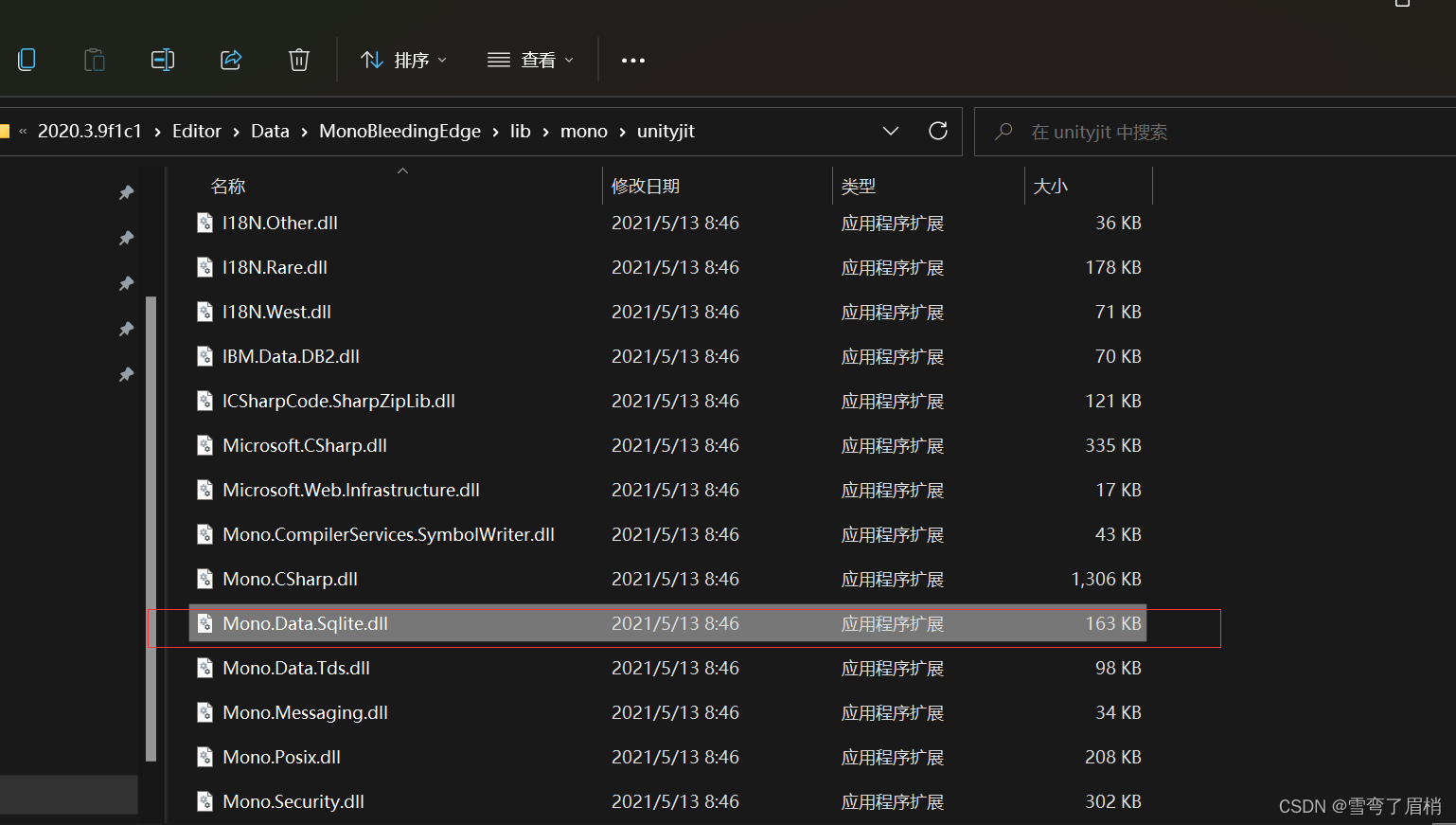
Task: Expand chevron after MonoBleedingEdge in breadcrumb
Action: (x=495, y=132)
